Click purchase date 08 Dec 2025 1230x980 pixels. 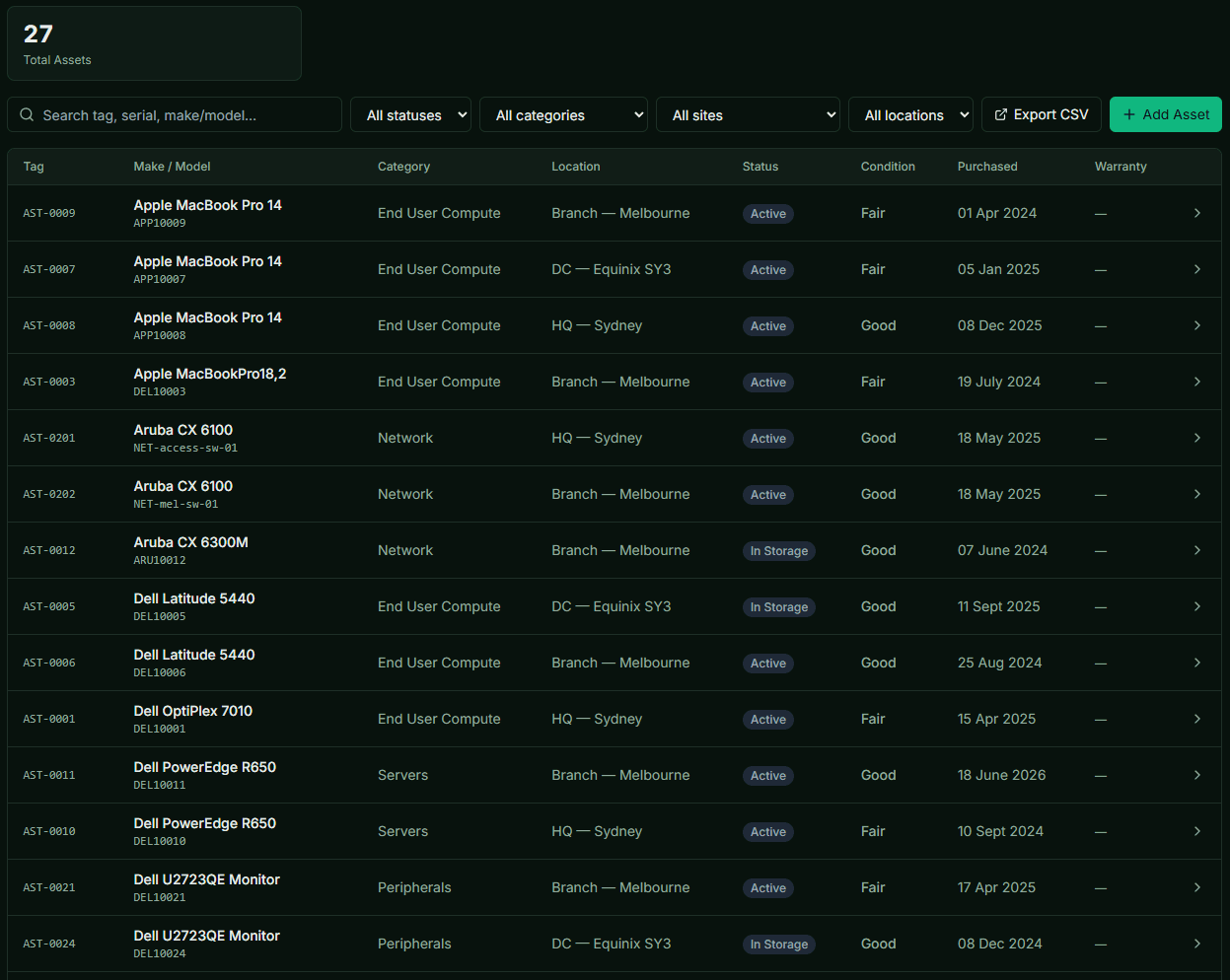(x=999, y=325)
